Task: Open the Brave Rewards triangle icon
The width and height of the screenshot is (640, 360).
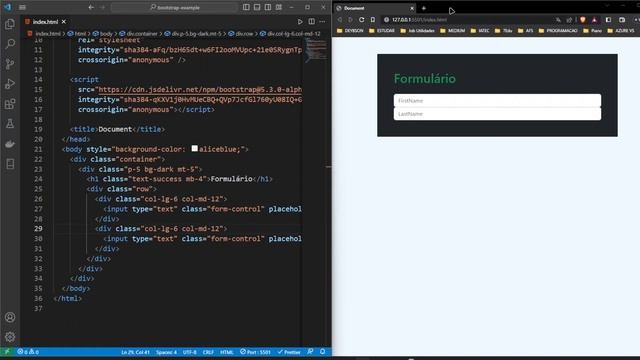Action: tap(594, 20)
